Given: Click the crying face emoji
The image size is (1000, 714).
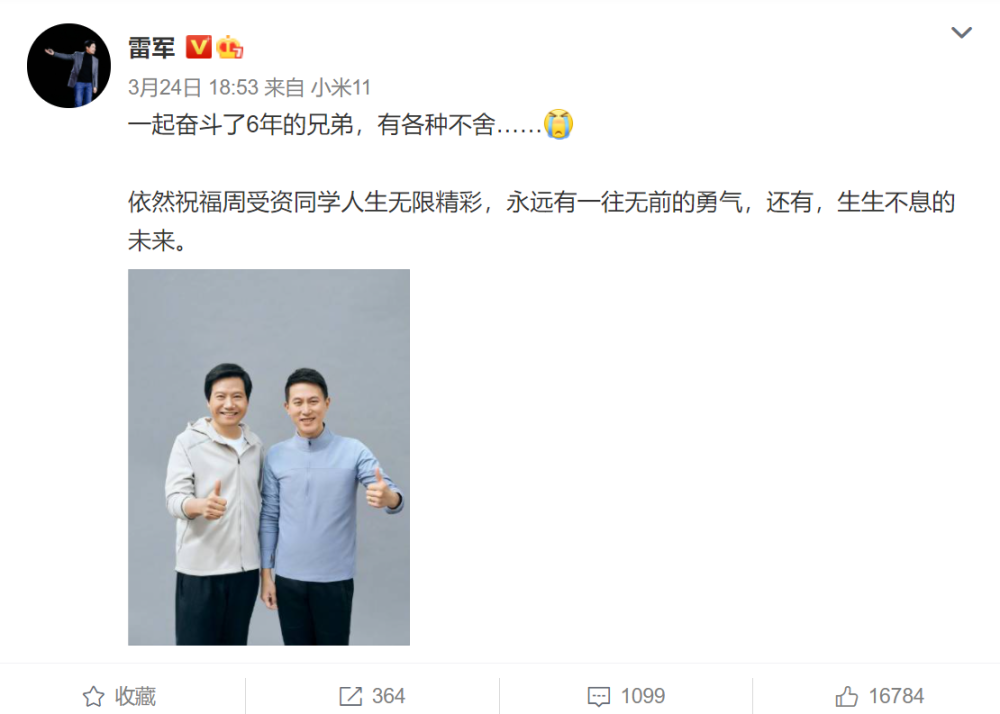Looking at the screenshot, I should 559,124.
